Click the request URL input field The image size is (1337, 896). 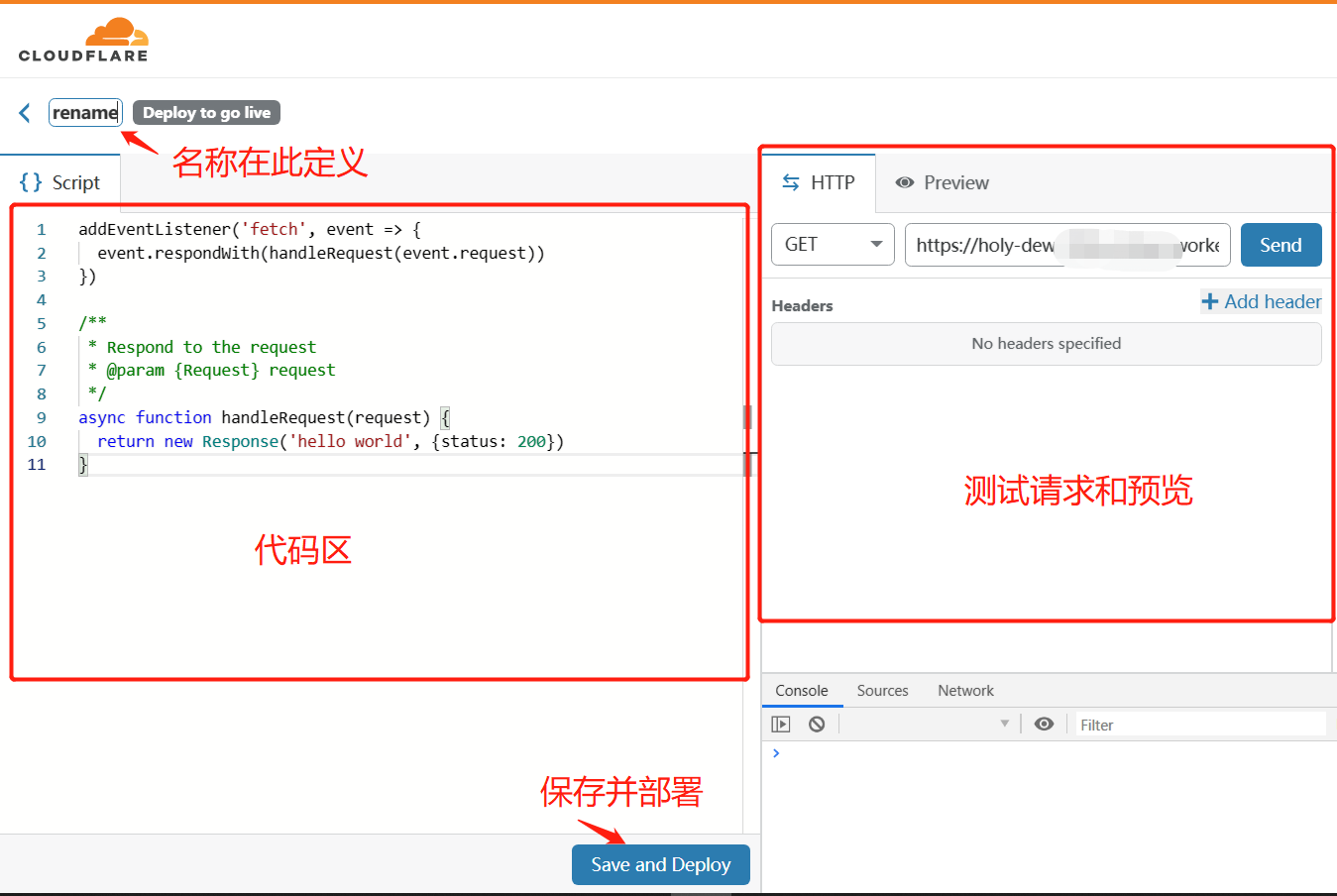coord(1067,245)
